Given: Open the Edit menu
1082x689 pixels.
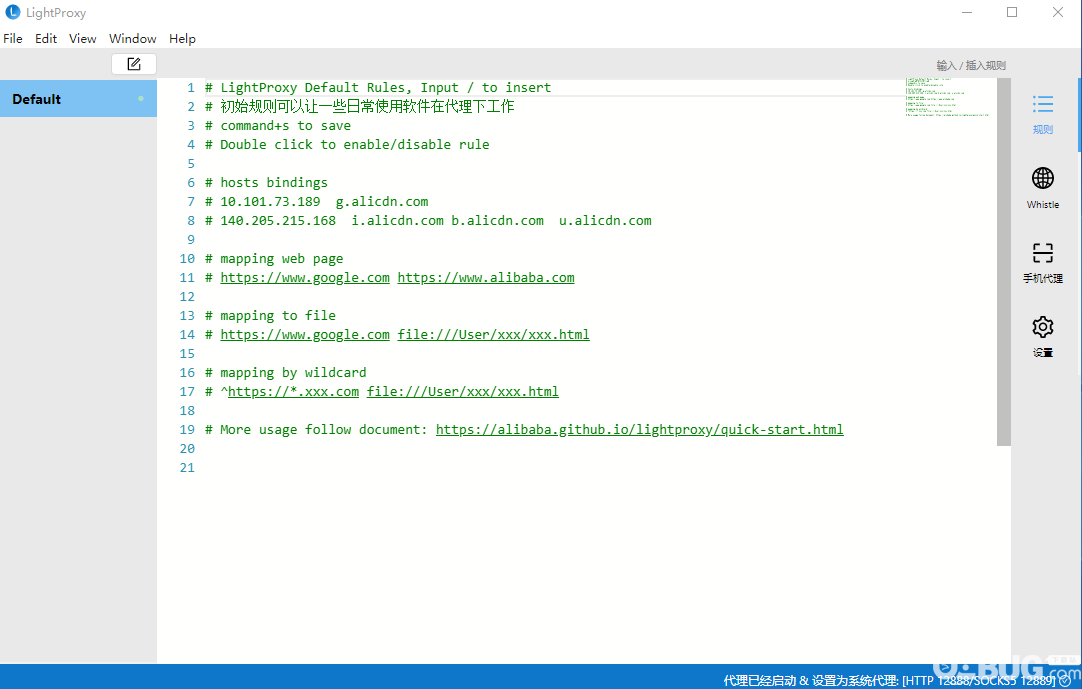Looking at the screenshot, I should point(46,39).
